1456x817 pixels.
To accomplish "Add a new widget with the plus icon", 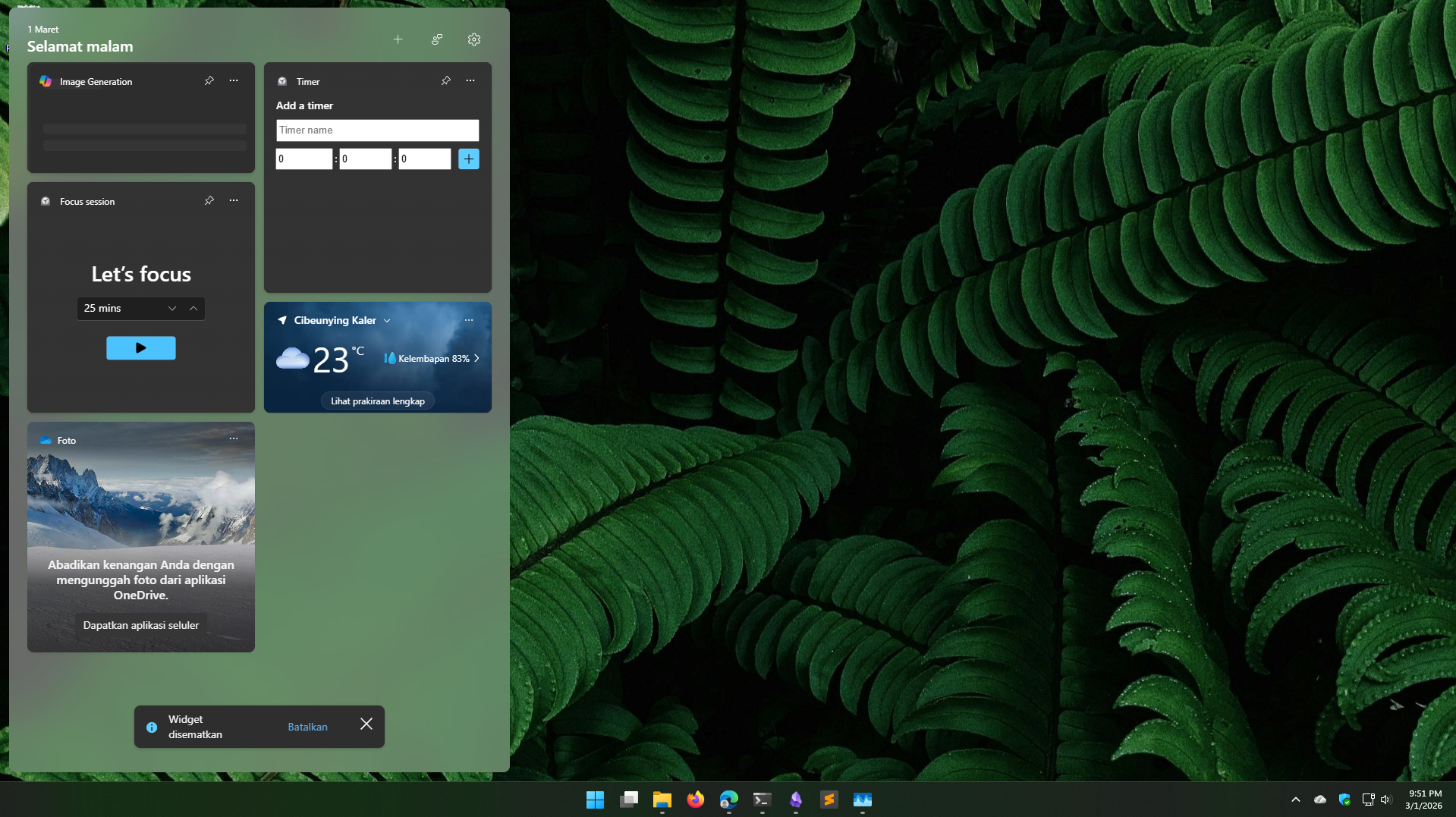I will (x=398, y=39).
